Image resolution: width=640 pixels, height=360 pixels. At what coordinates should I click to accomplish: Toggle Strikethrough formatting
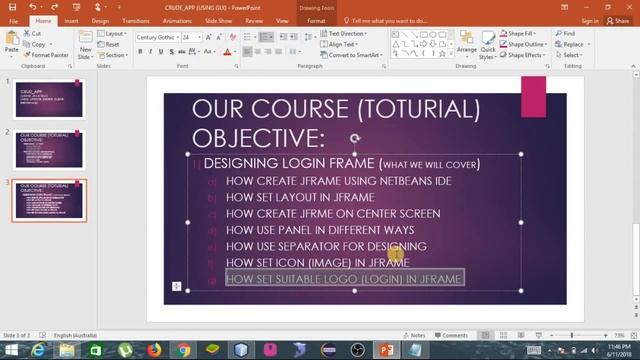click(182, 51)
